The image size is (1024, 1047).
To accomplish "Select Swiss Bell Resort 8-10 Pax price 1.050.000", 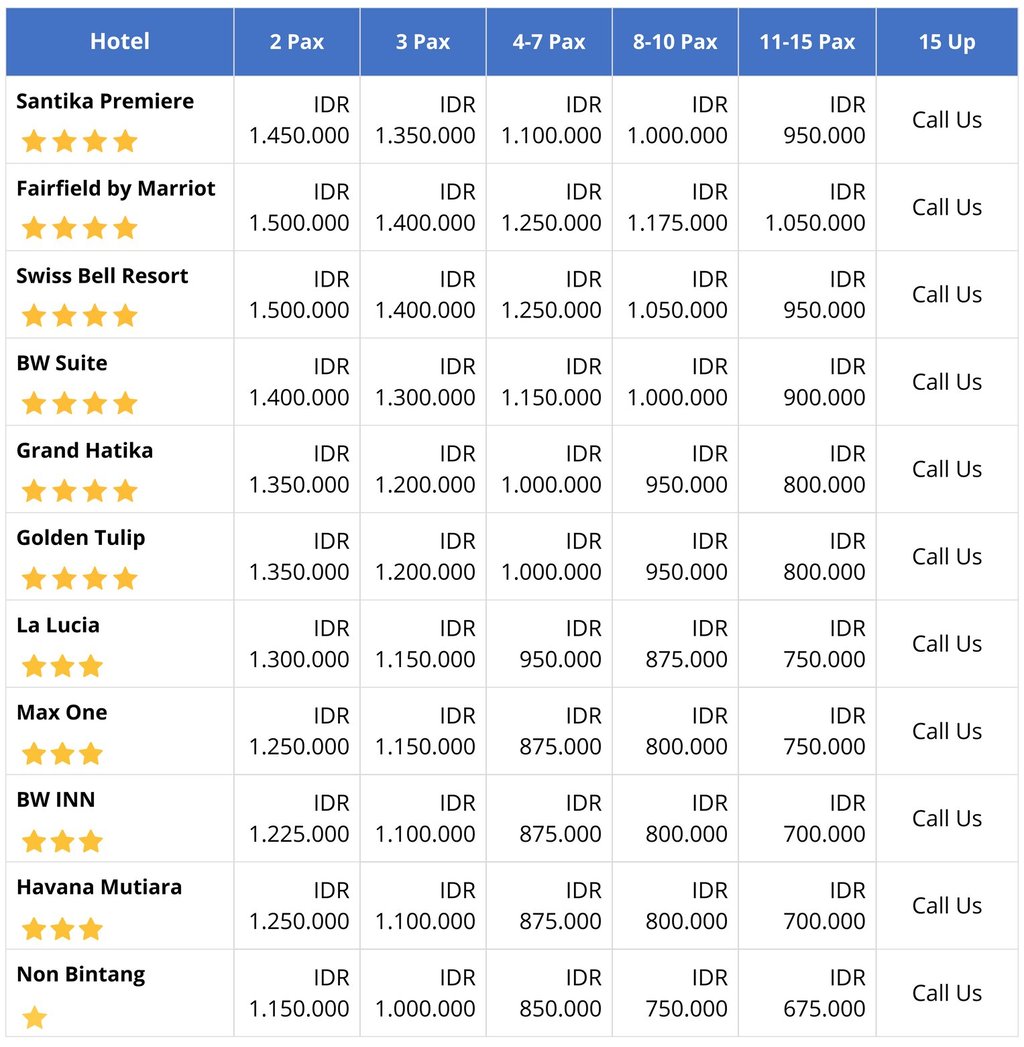I will (x=677, y=310).
